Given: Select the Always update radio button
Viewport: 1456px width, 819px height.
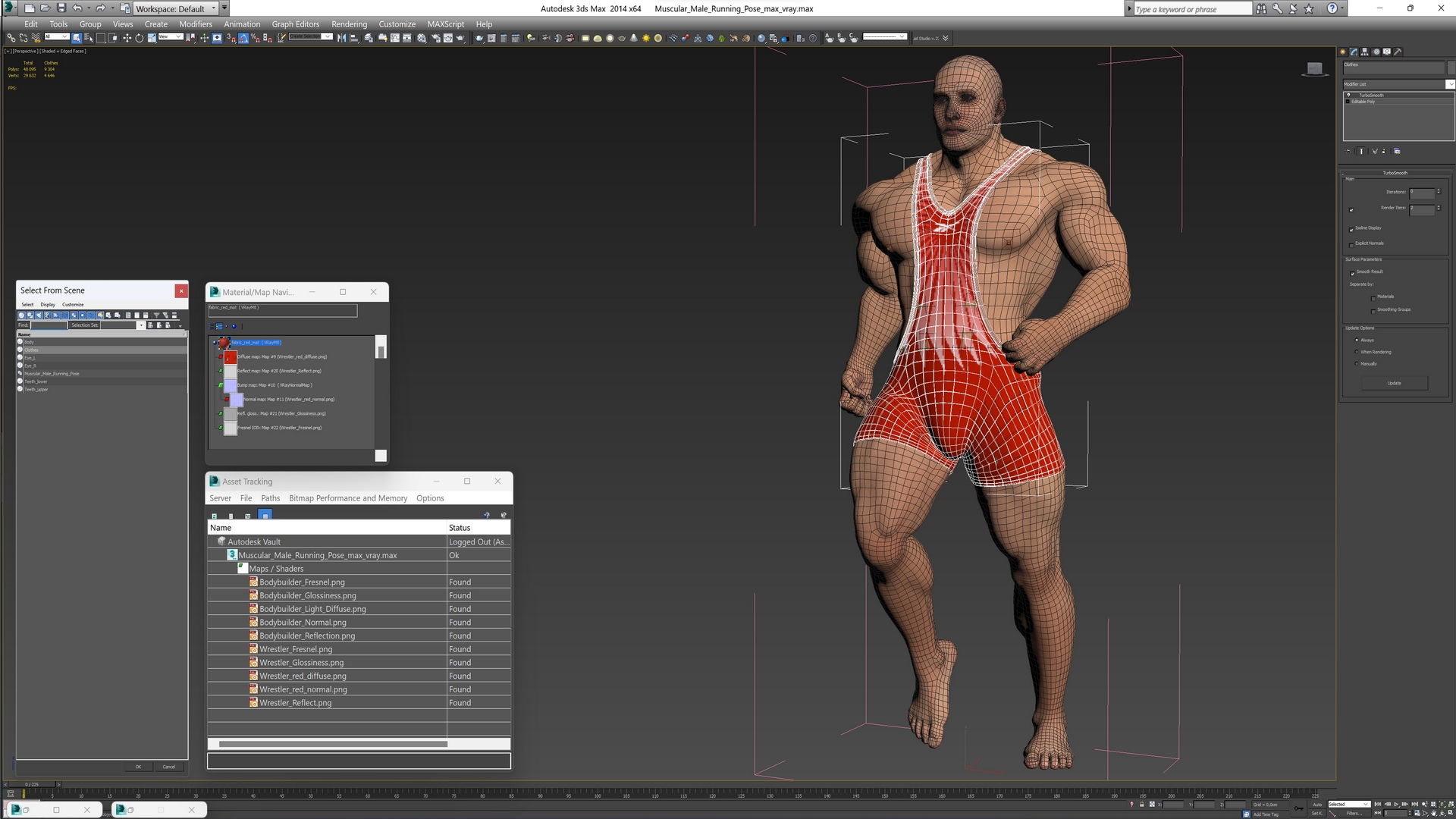Looking at the screenshot, I should 1357,340.
